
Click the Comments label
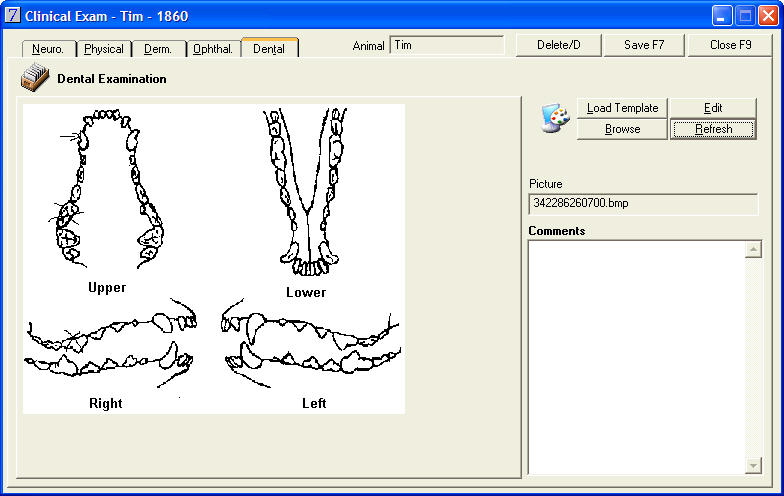556,230
